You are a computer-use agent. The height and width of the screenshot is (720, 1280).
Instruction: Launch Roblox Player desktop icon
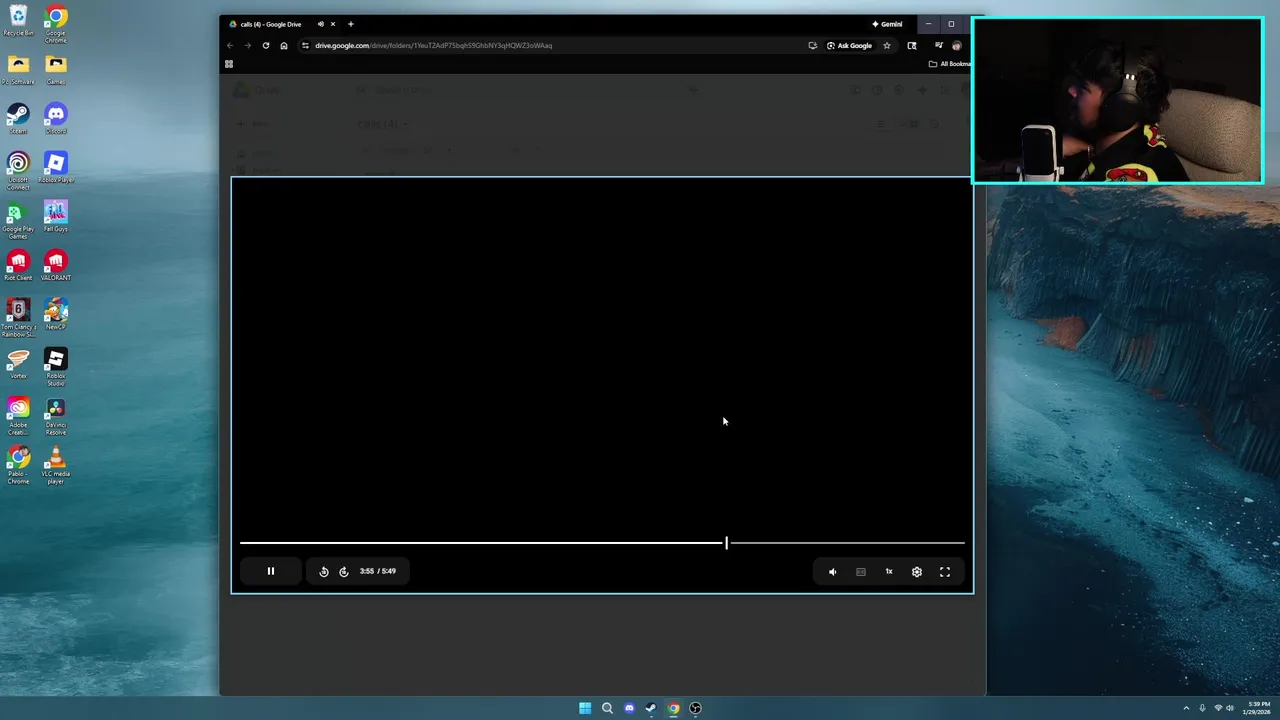point(56,168)
